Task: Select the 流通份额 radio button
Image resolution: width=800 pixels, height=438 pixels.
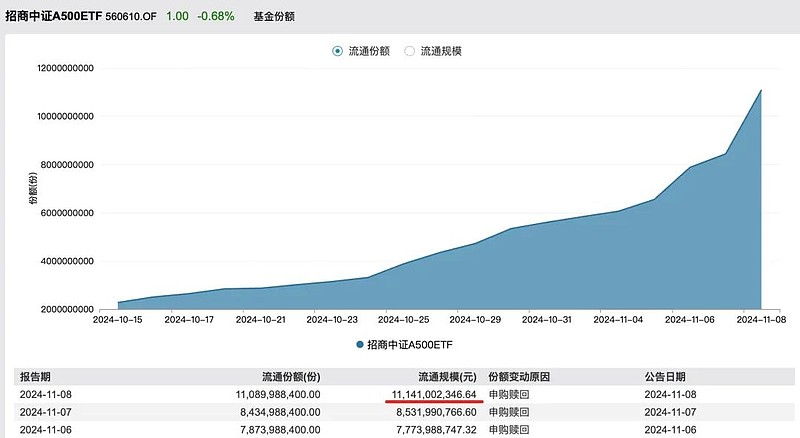Action: 337,51
